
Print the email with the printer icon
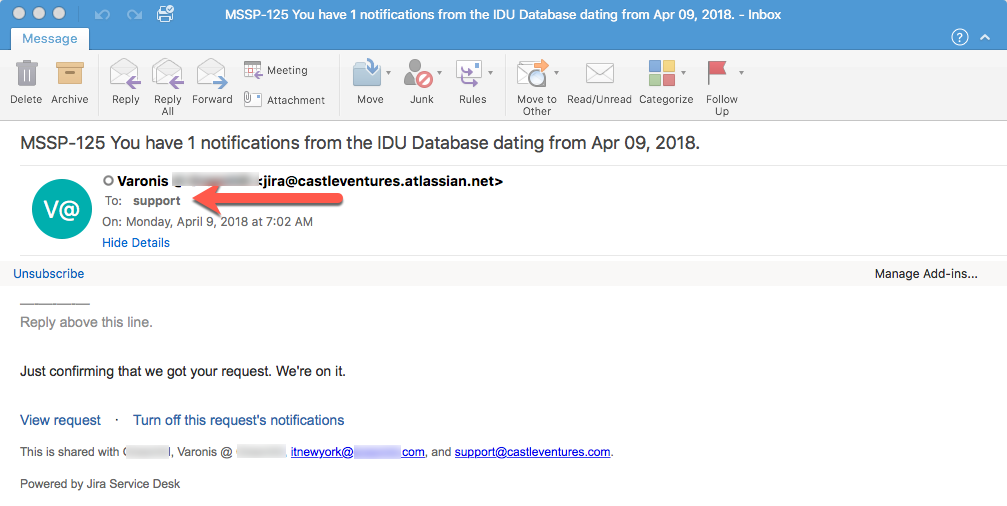(165, 13)
